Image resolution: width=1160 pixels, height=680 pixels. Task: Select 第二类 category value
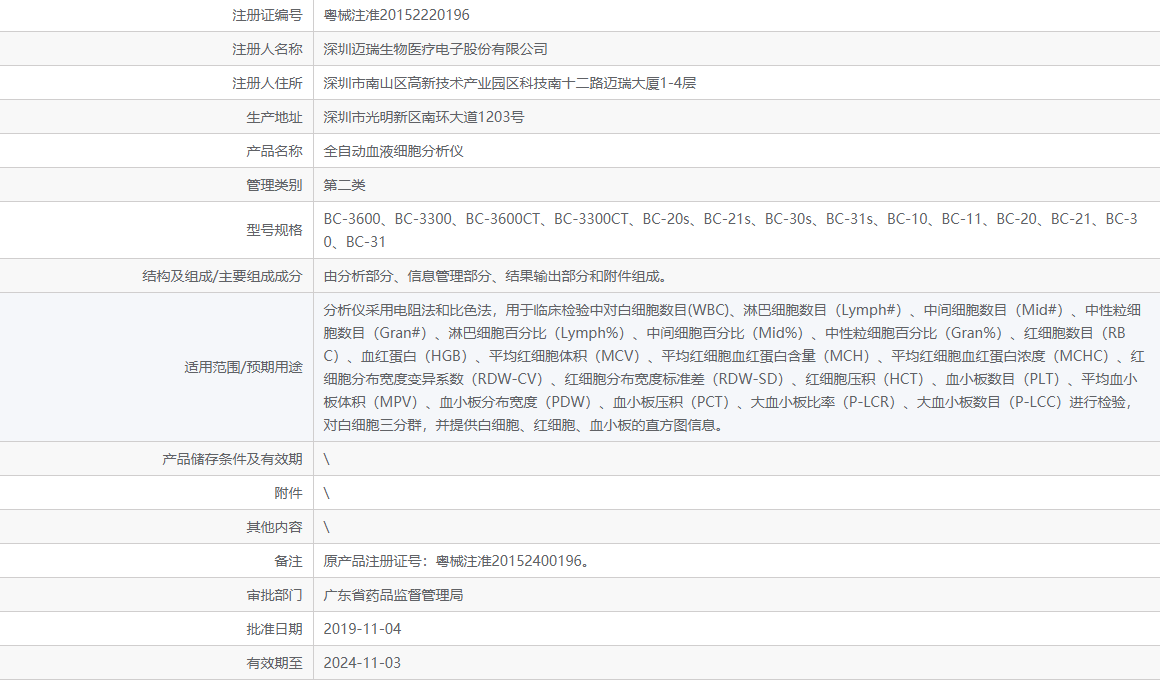pyautogui.click(x=345, y=185)
